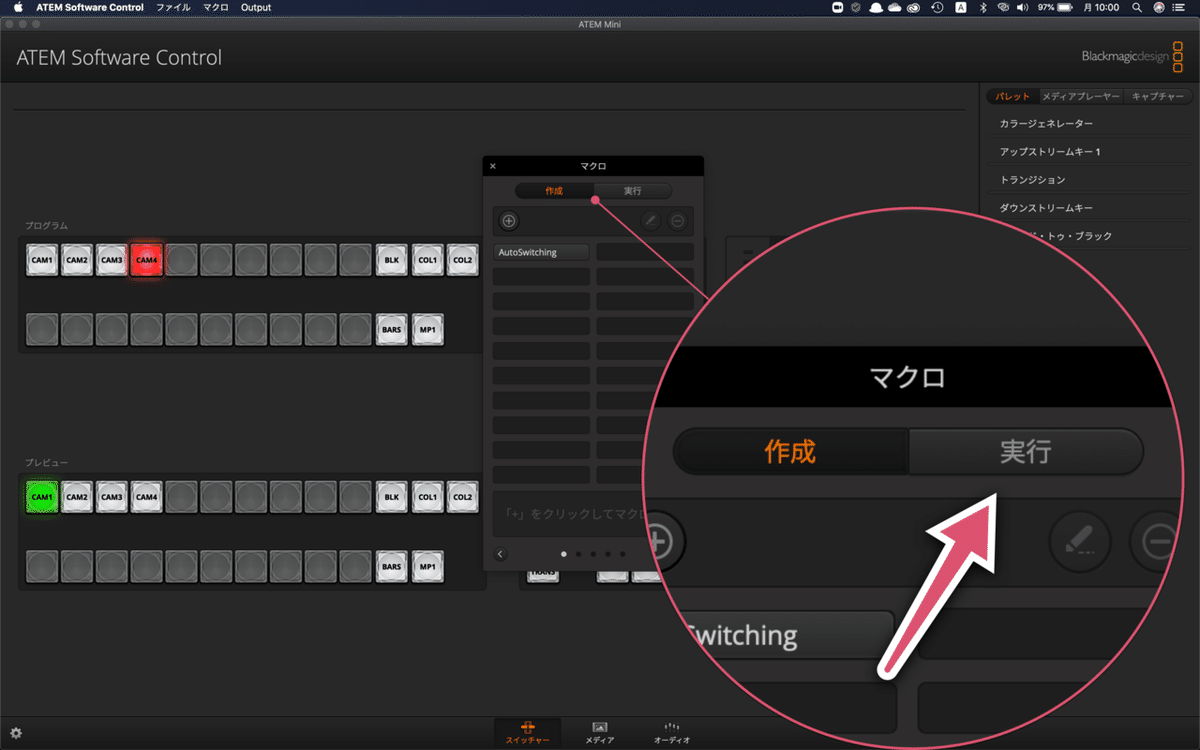This screenshot has width=1200, height=750.
Task: Set preview to CAM3
Action: [x=111, y=496]
